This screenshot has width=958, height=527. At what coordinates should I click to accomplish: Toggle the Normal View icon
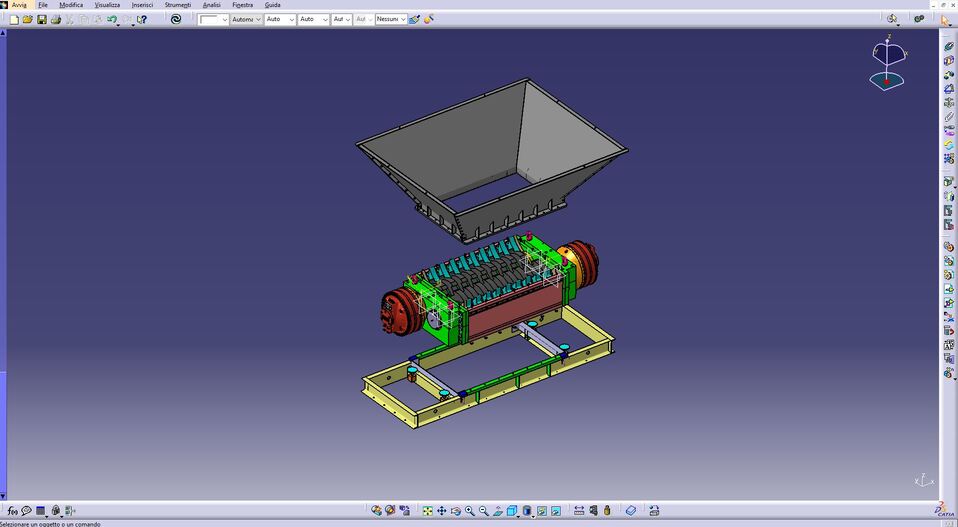click(x=498, y=511)
